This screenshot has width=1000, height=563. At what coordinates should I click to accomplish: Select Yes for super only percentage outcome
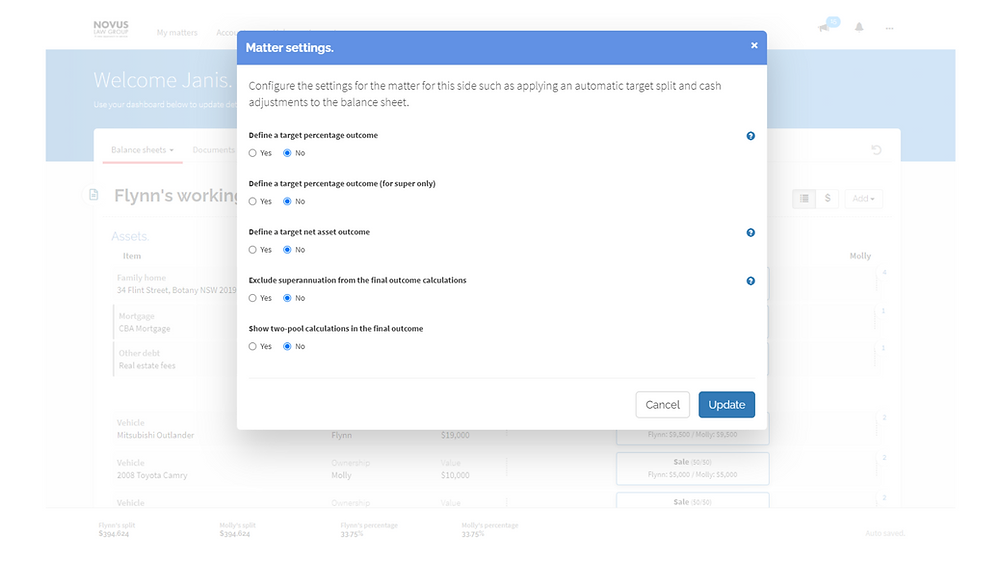point(253,201)
